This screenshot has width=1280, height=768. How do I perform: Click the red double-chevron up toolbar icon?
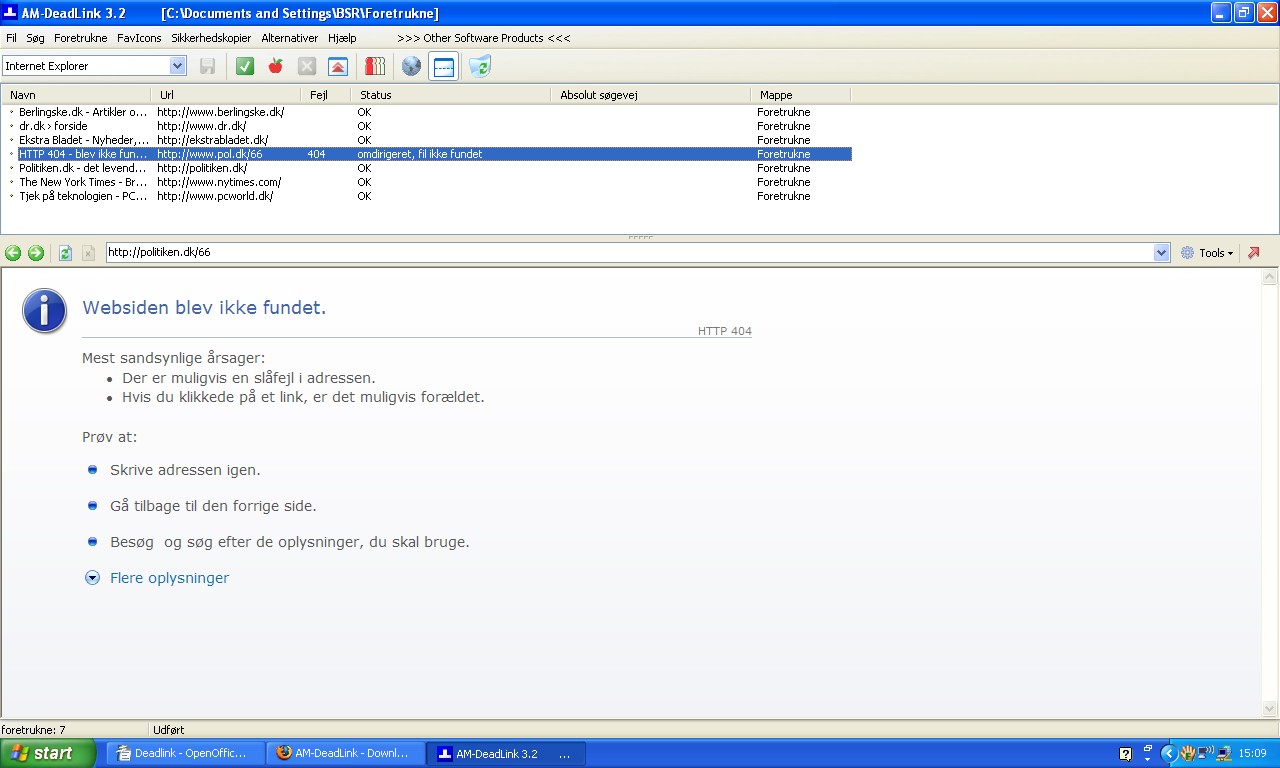click(338, 66)
